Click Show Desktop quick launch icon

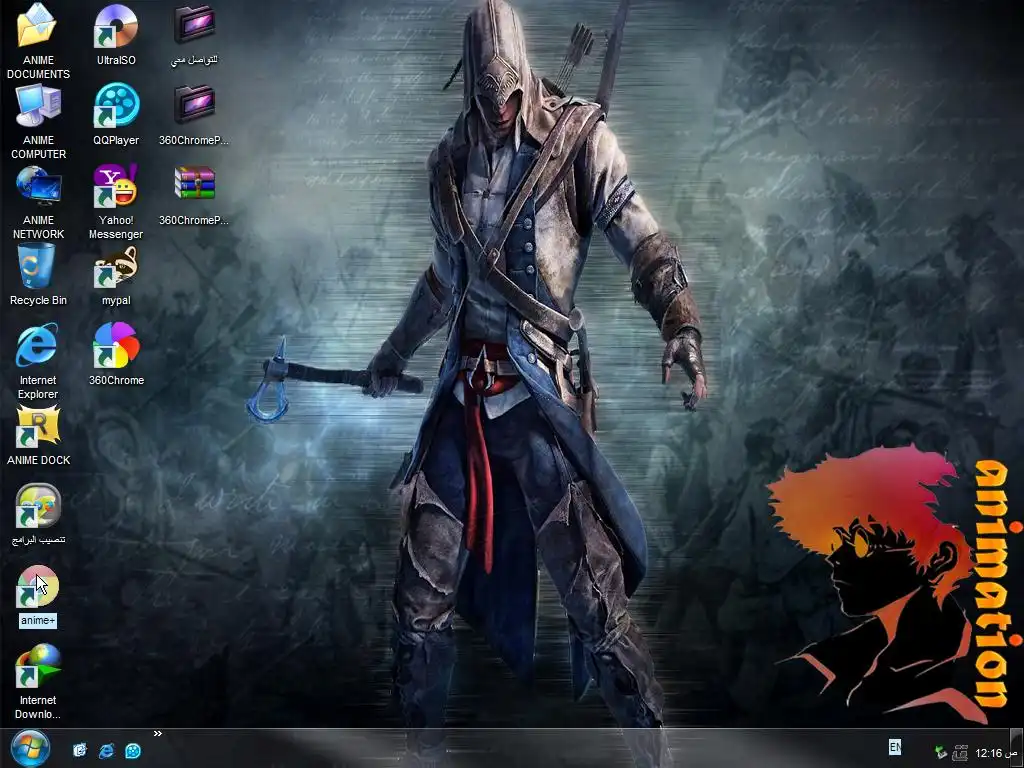pyautogui.click(x=80, y=750)
